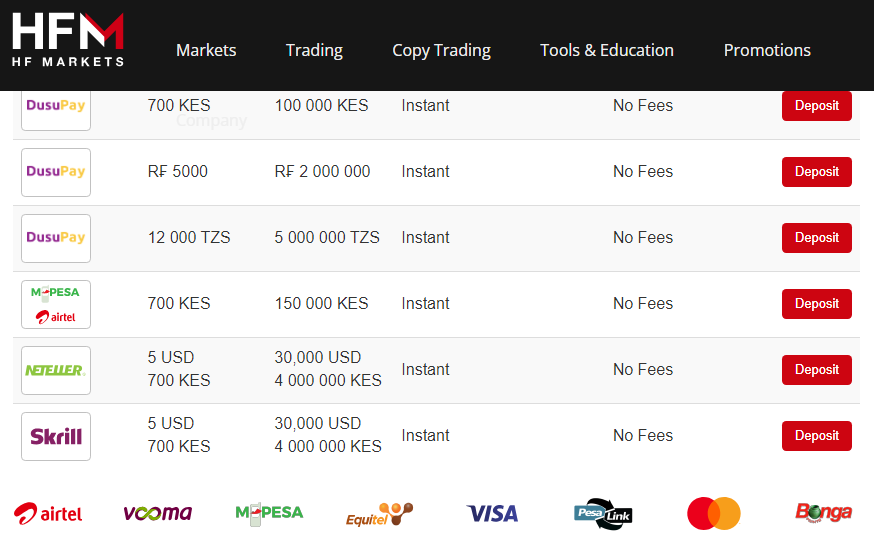Viewport: 874px width, 537px height.
Task: Open the Trading menu
Action: point(314,50)
